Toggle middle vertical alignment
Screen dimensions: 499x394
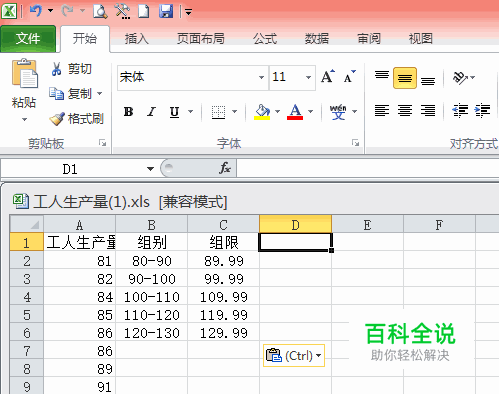coord(405,78)
